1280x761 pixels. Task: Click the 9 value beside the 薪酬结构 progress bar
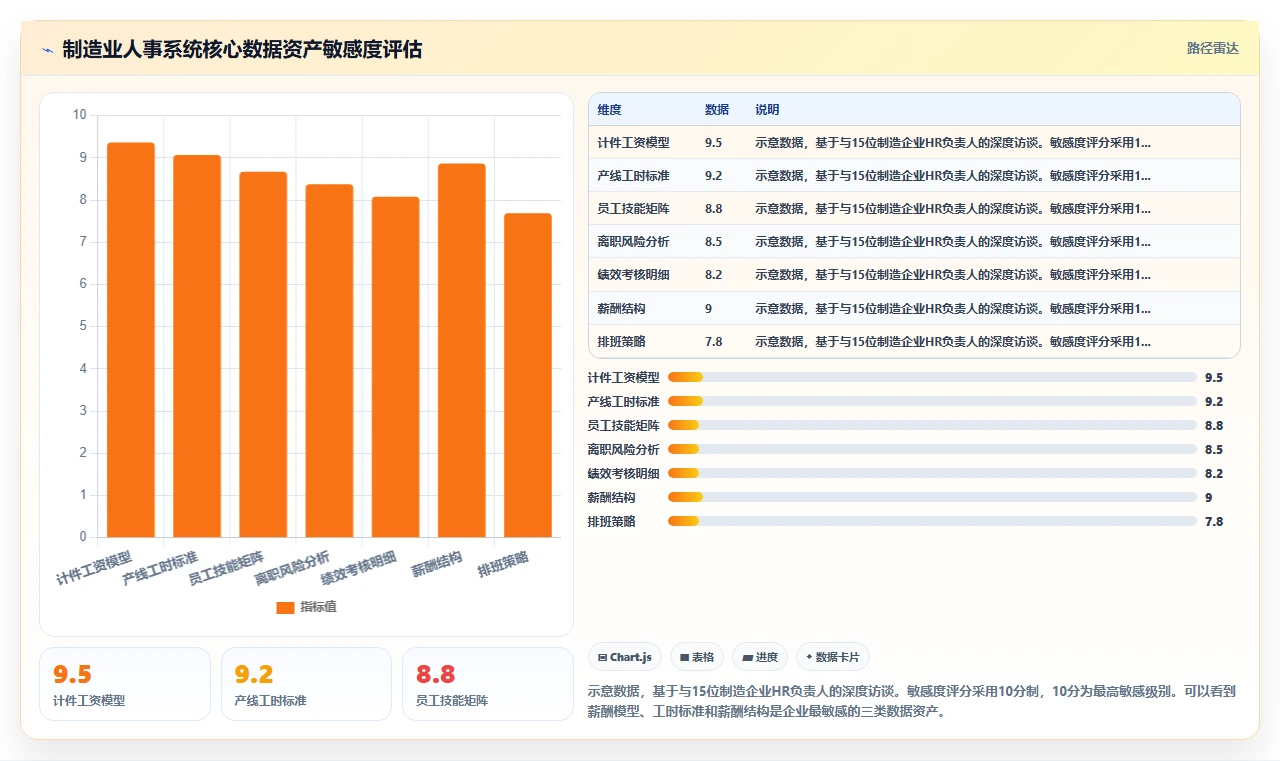[1209, 497]
